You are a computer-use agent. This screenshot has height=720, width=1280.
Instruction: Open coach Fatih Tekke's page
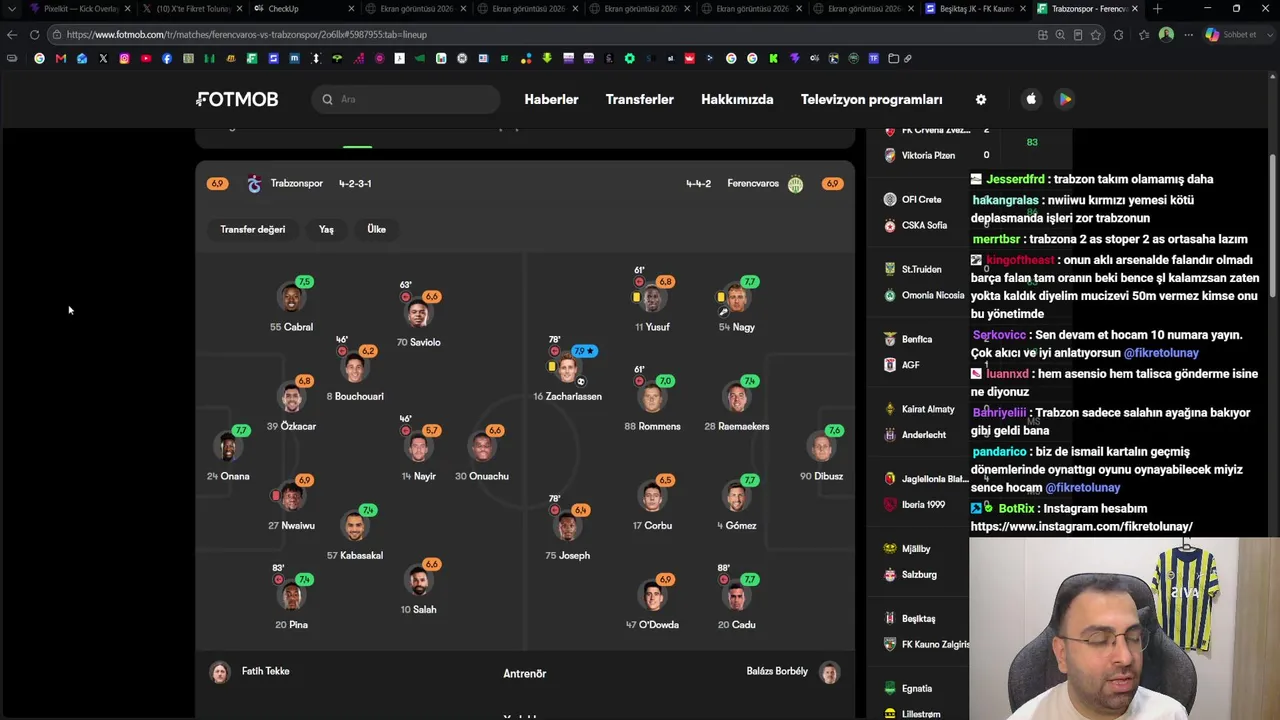coord(251,672)
